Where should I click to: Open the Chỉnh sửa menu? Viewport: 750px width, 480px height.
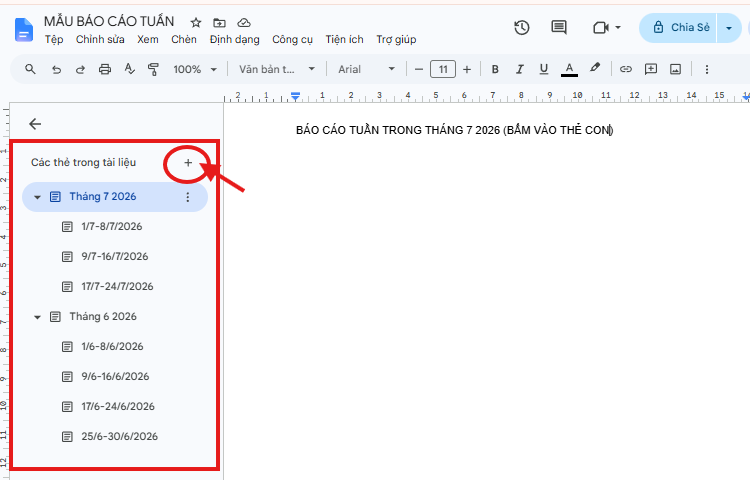coord(100,39)
